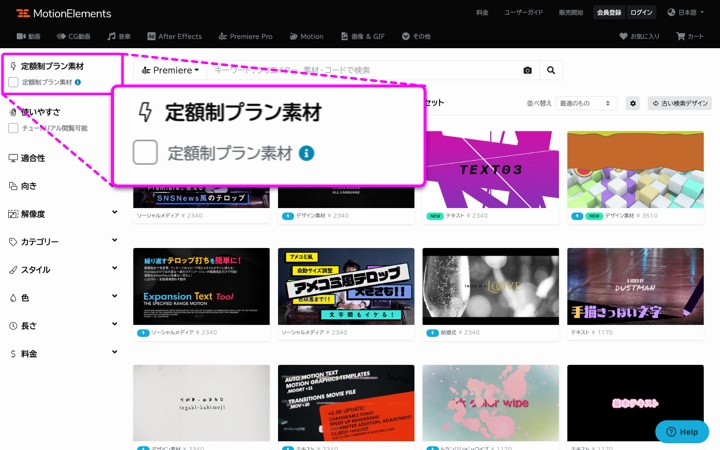The width and height of the screenshot is (720, 450).
Task: Open the color wipe pink splatter thumbnail
Action: [x=490, y=403]
